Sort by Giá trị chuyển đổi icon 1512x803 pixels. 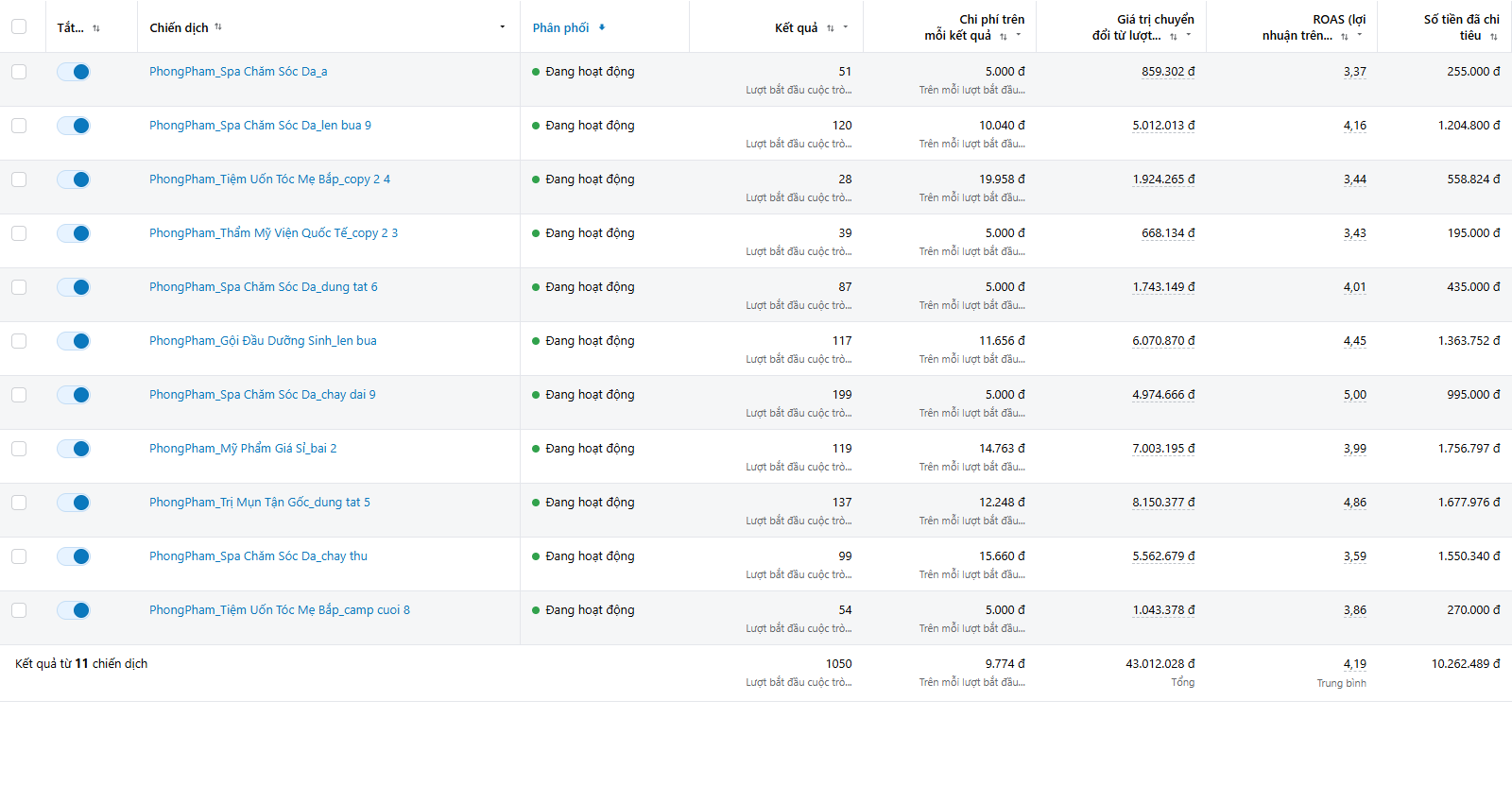pos(1174,36)
